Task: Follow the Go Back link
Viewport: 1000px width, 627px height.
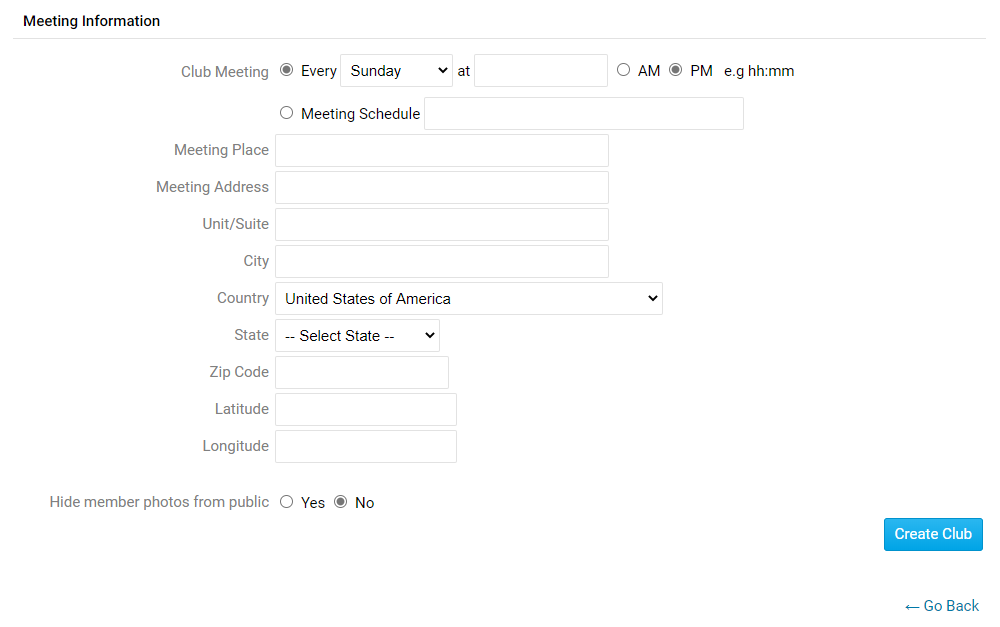Action: coord(941,606)
